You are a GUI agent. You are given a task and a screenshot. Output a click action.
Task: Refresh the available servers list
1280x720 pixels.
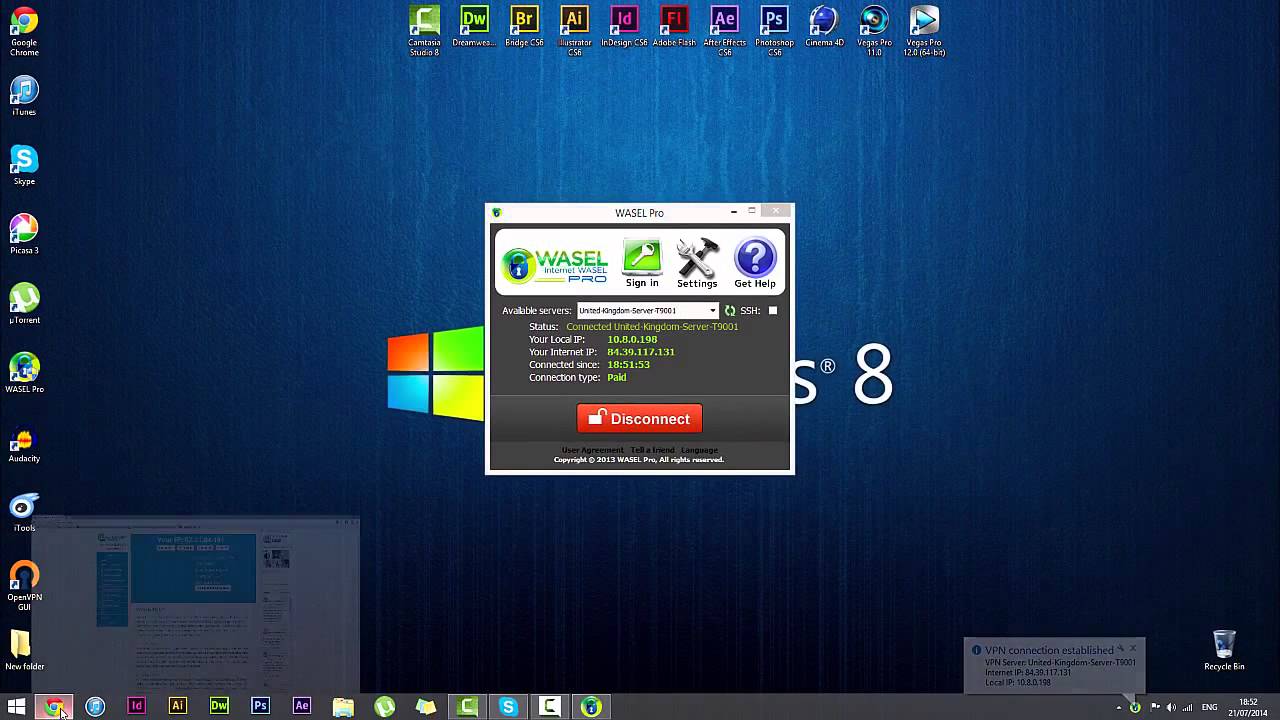[x=729, y=311]
